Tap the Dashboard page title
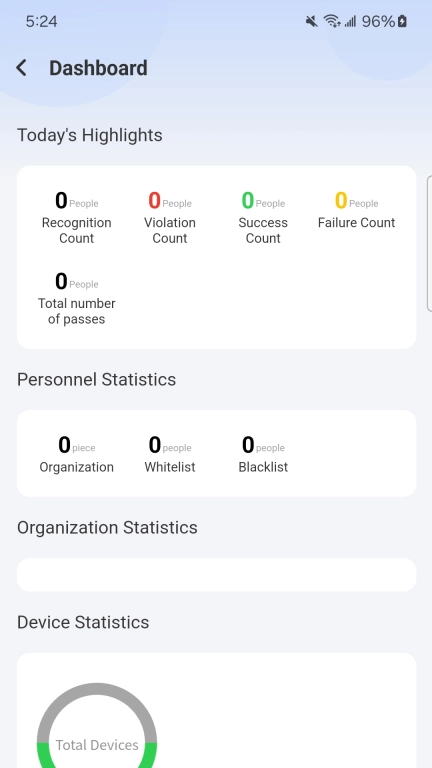 point(98,68)
